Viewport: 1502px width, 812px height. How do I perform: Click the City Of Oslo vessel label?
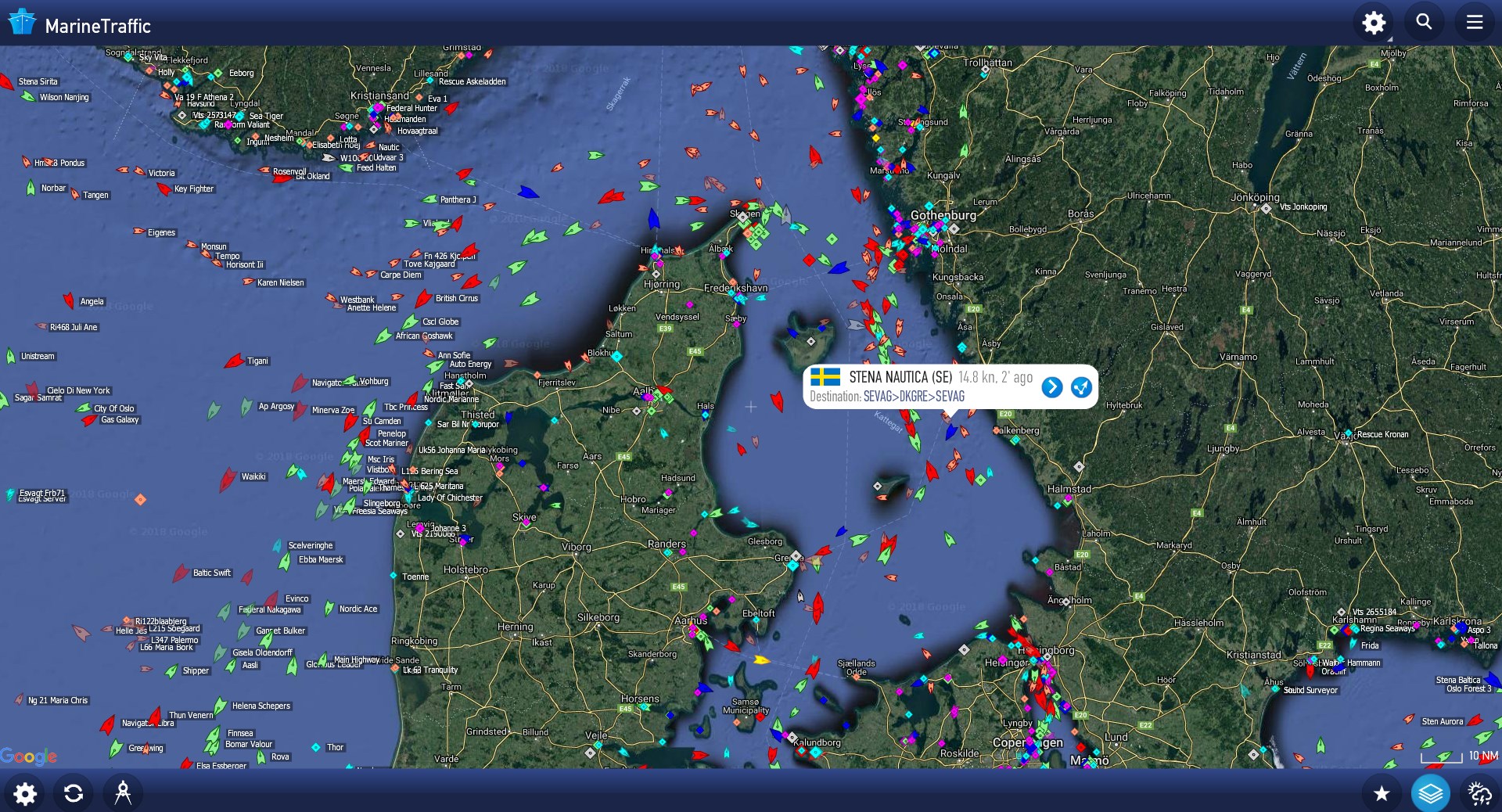point(114,409)
